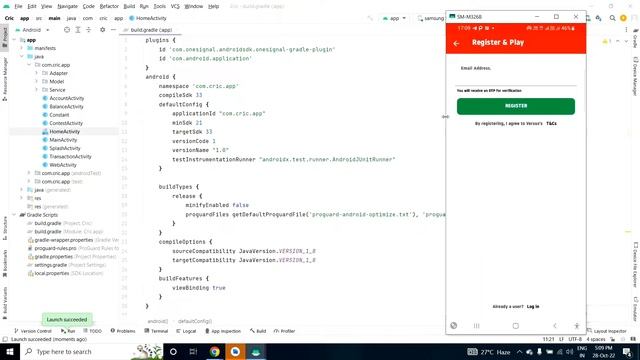This screenshot has height=360, width=640.
Task: Click the Task View taskbar icon
Action: (193, 352)
